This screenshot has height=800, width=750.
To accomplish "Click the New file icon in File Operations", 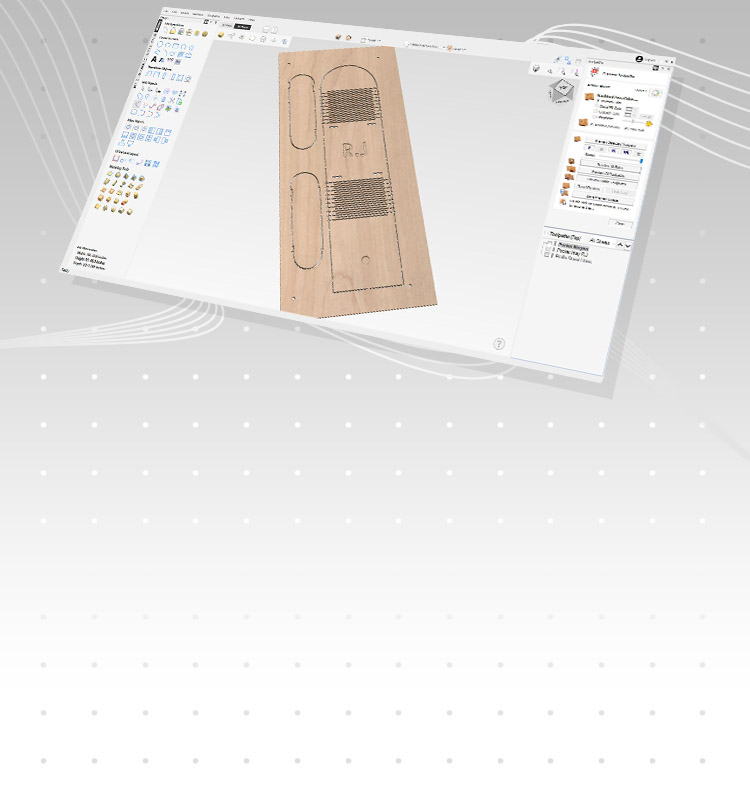I will click(165, 30).
